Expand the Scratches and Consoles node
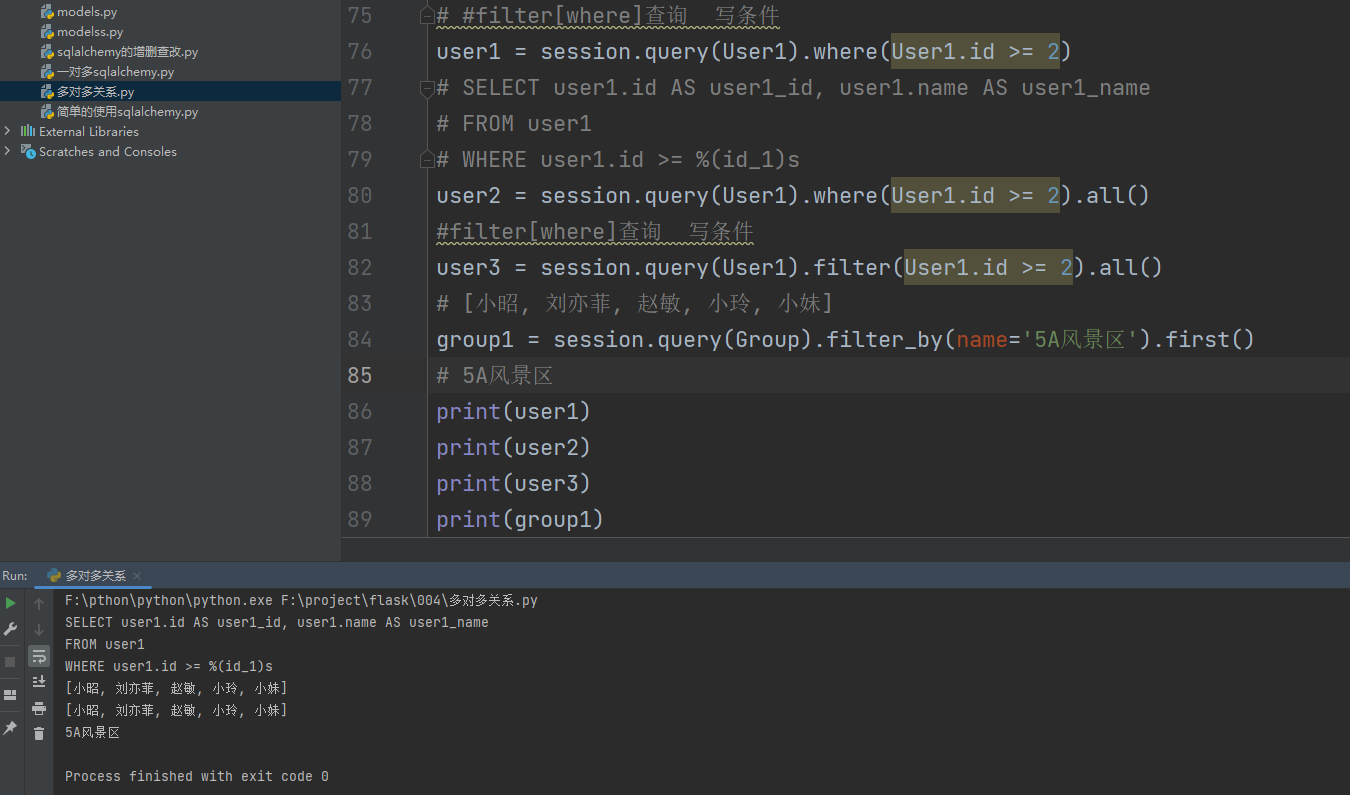 click(x=8, y=151)
